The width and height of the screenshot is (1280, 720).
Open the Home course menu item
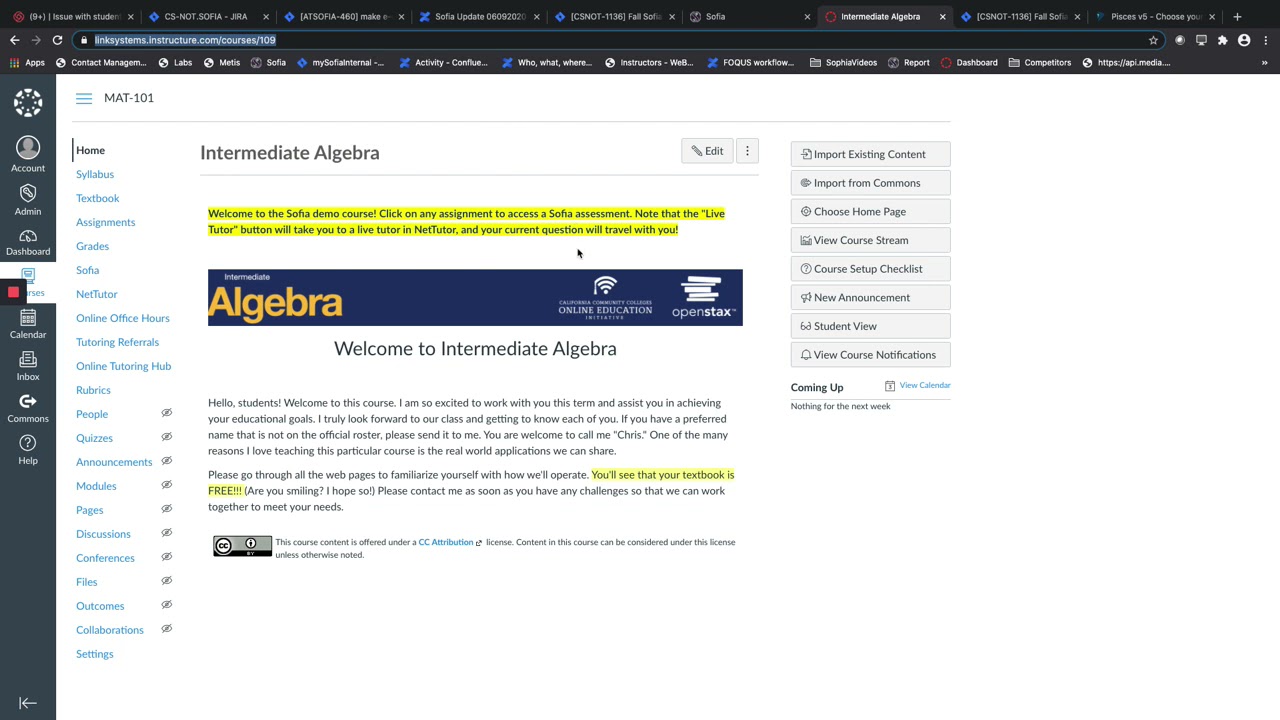90,150
